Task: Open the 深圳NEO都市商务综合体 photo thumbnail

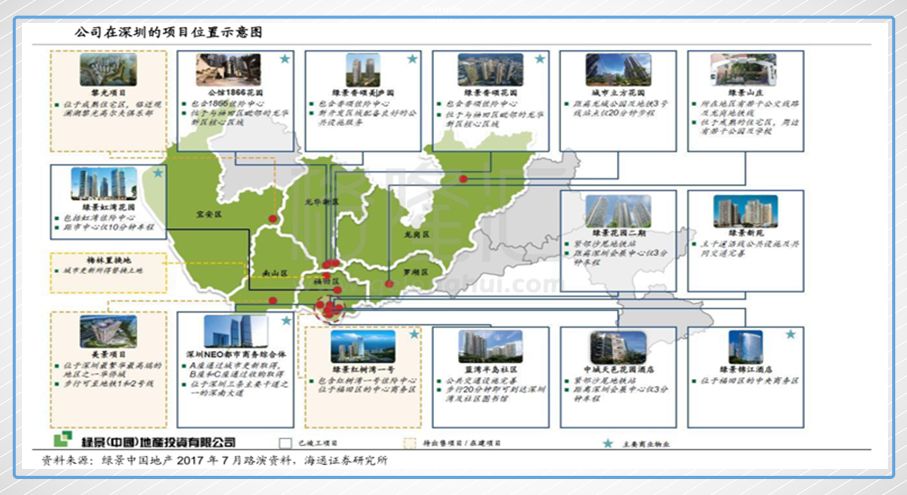Action: [236, 331]
